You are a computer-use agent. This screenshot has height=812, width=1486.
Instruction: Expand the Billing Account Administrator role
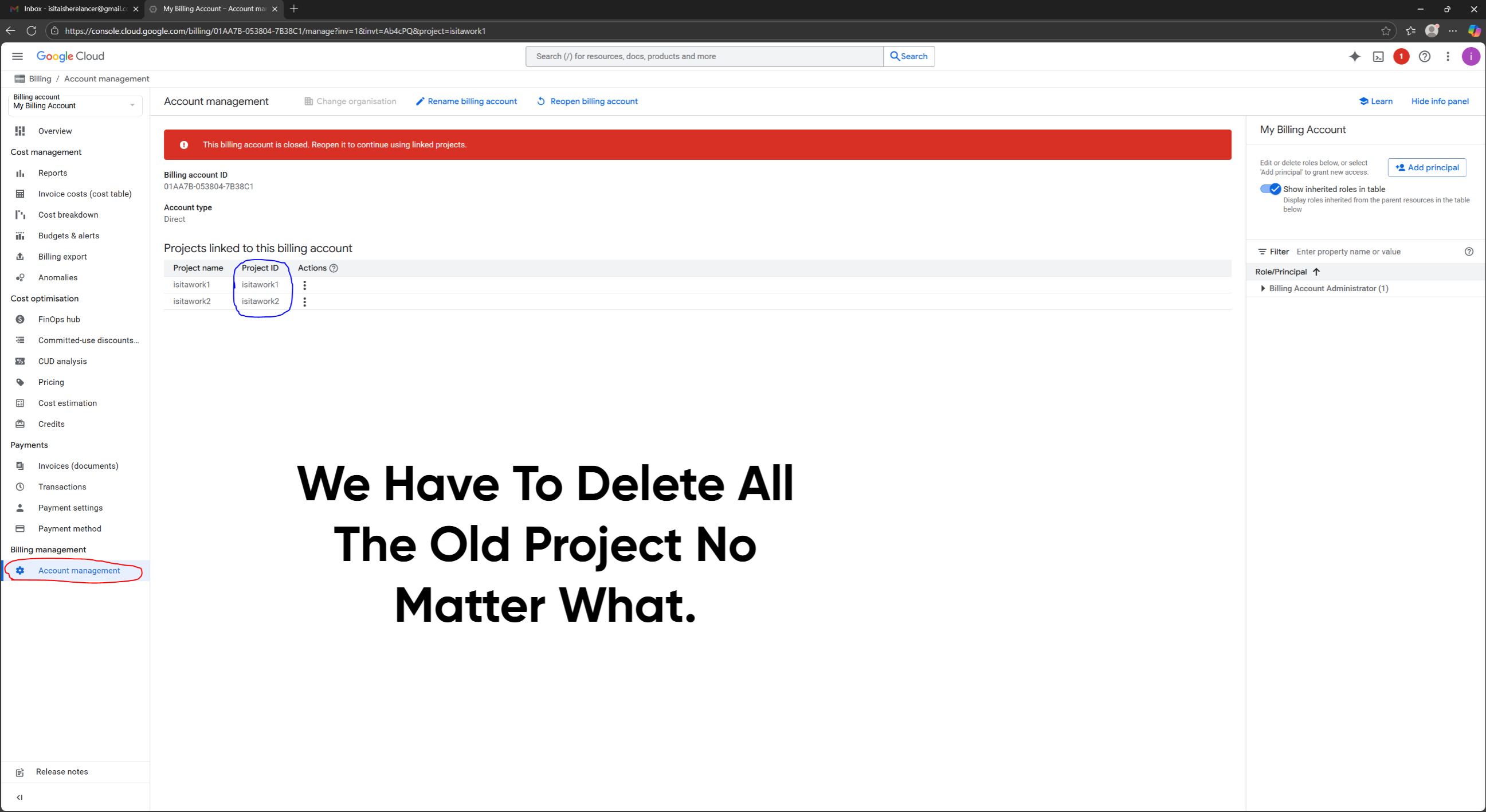click(x=1262, y=288)
